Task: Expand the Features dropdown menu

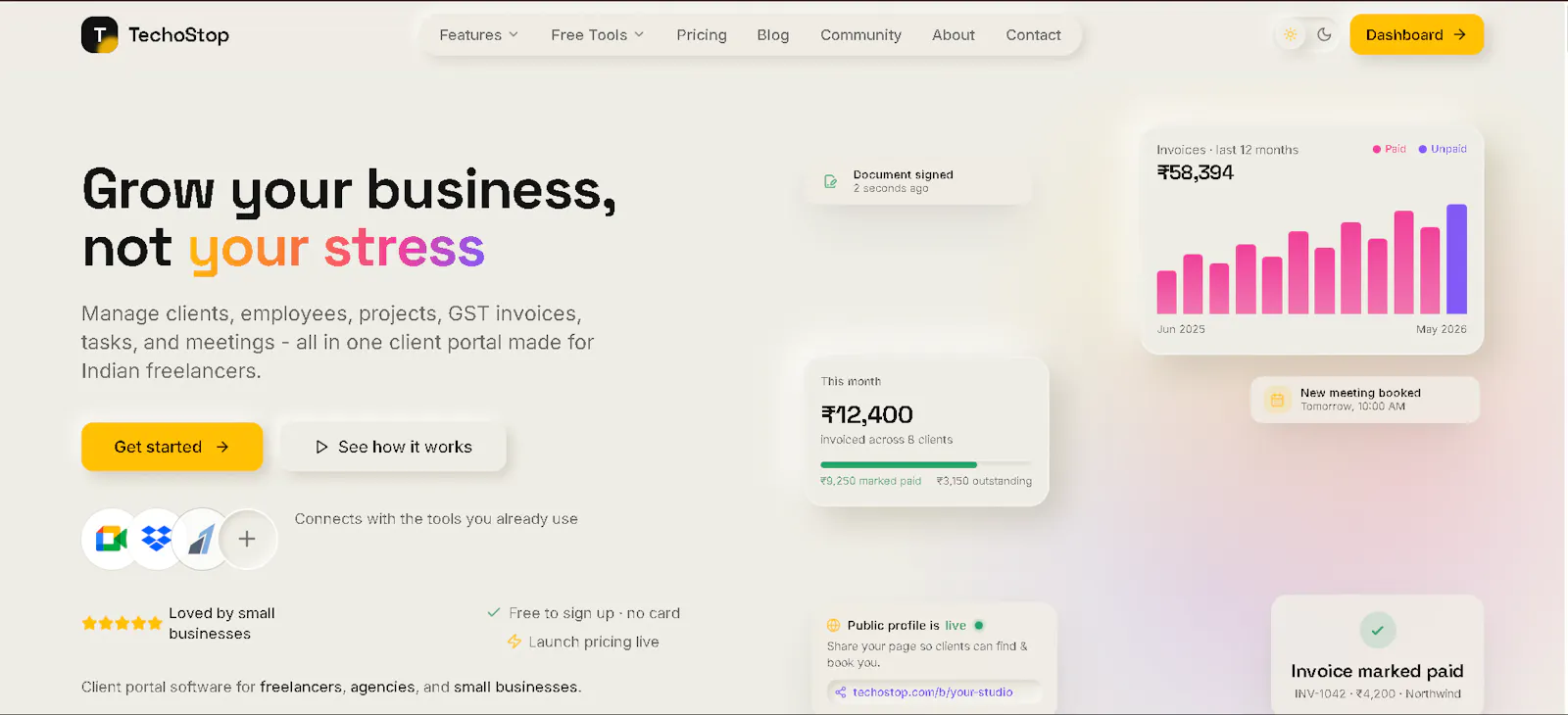Action: [x=478, y=35]
